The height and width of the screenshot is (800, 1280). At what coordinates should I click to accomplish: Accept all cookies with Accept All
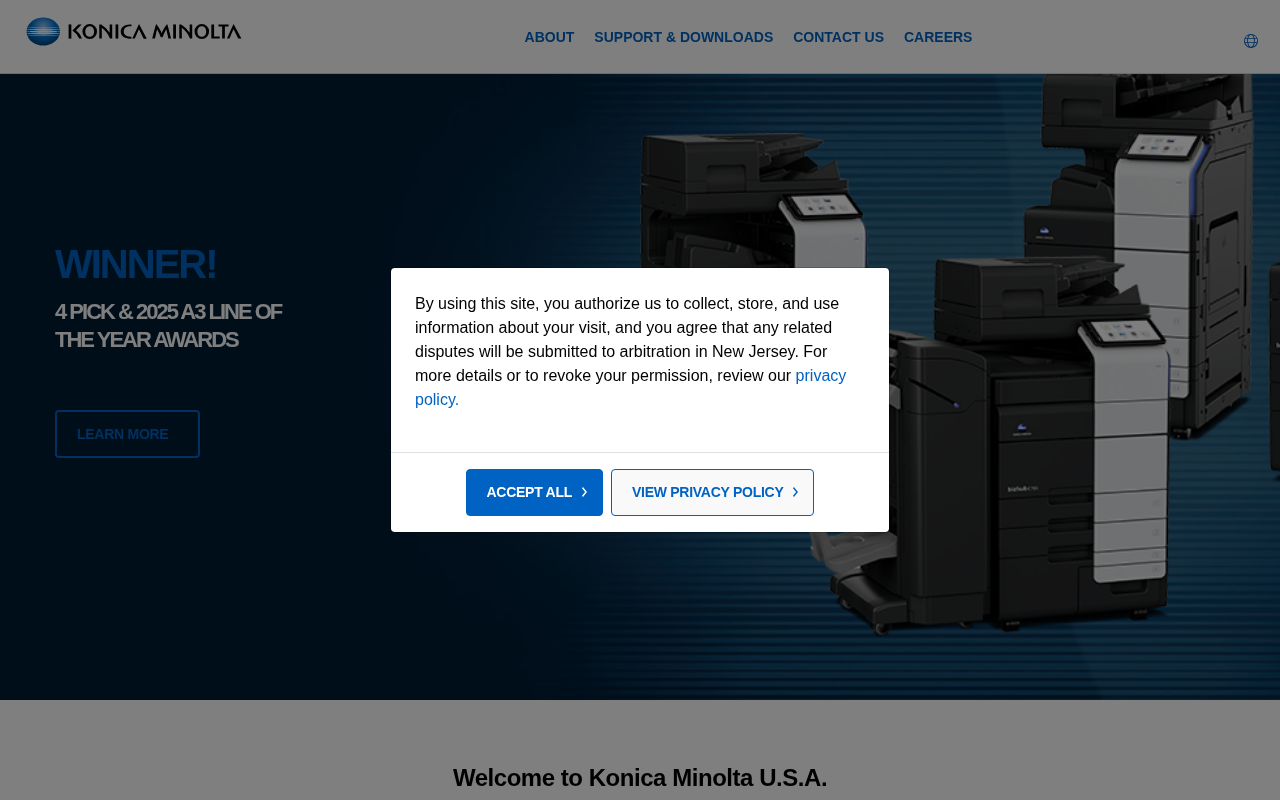[x=534, y=492]
